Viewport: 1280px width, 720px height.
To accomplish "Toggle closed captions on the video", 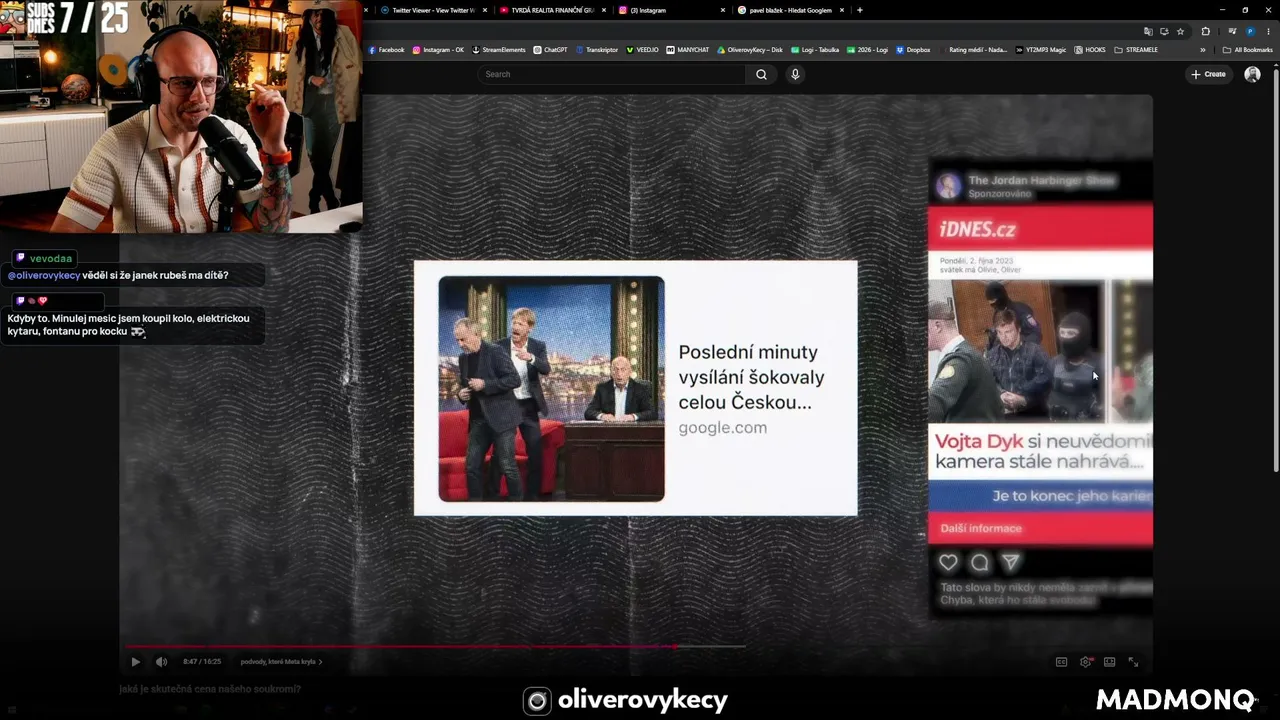I will (1062, 662).
